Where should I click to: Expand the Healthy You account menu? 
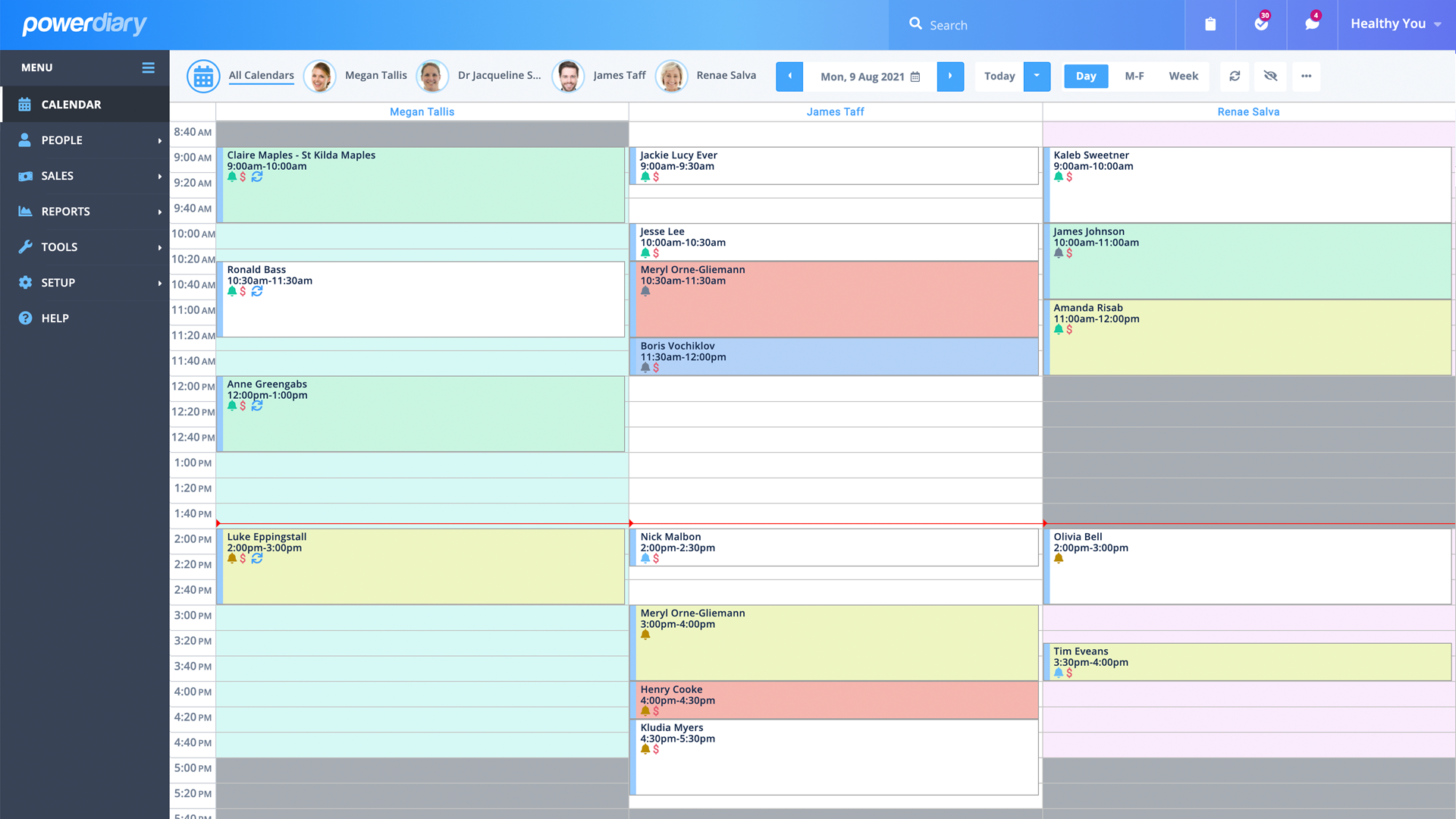(1395, 24)
